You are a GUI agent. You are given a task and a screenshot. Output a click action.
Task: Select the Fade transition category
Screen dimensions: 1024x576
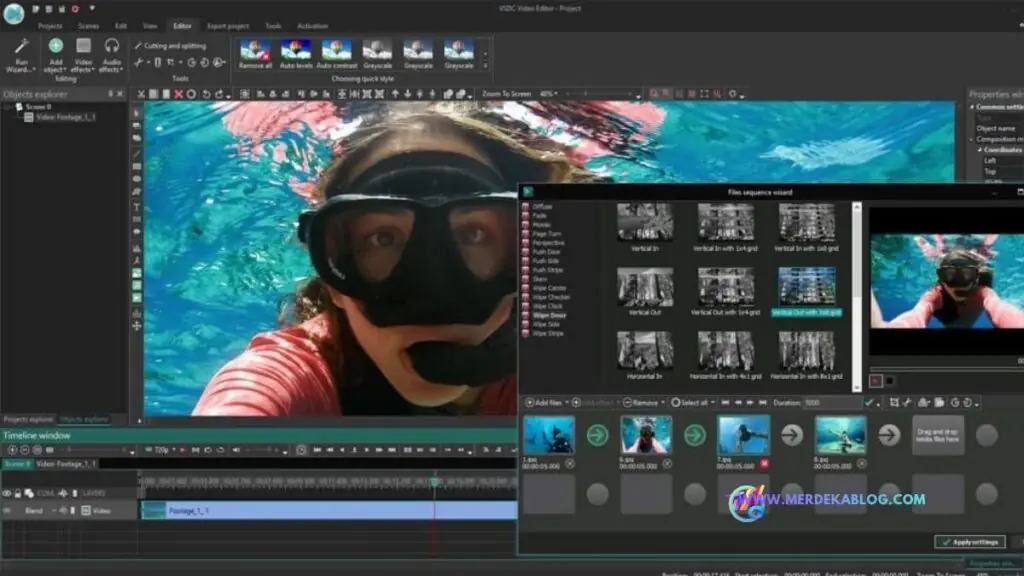pos(539,216)
